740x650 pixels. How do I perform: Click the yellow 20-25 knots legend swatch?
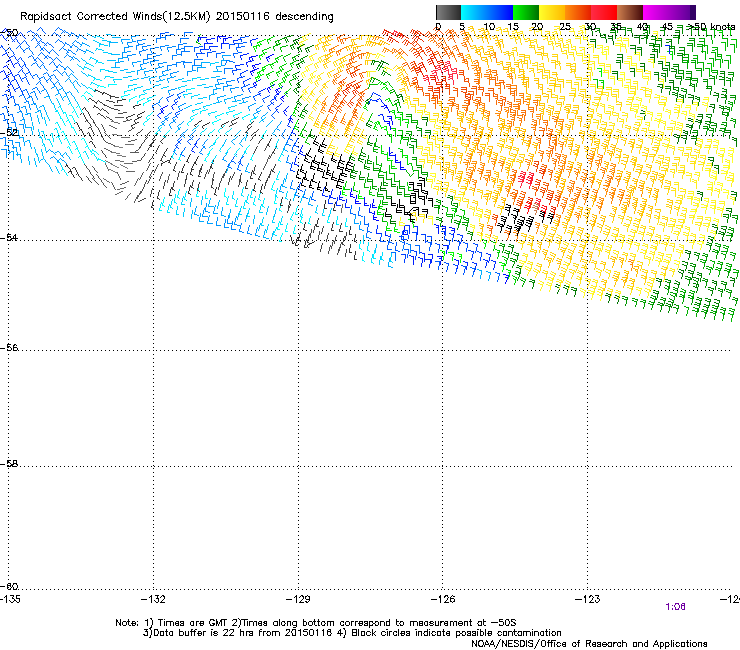click(552, 12)
